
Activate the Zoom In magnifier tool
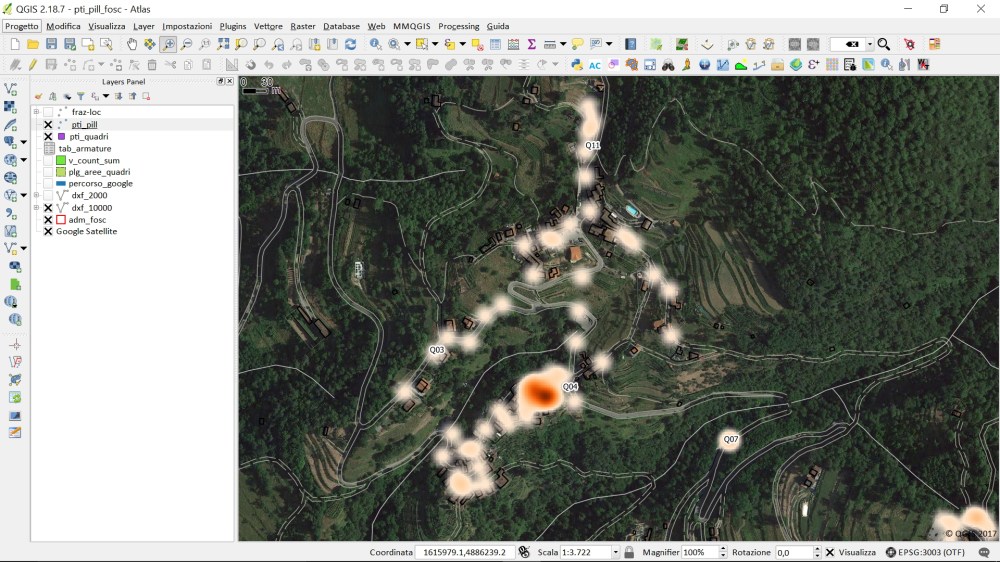[168, 44]
